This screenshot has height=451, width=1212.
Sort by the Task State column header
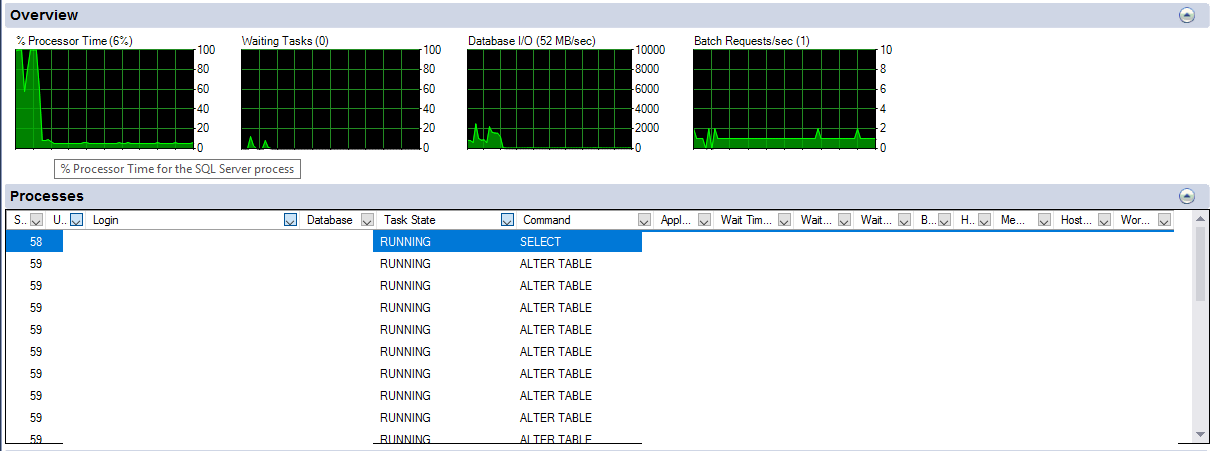pyautogui.click(x=438, y=220)
